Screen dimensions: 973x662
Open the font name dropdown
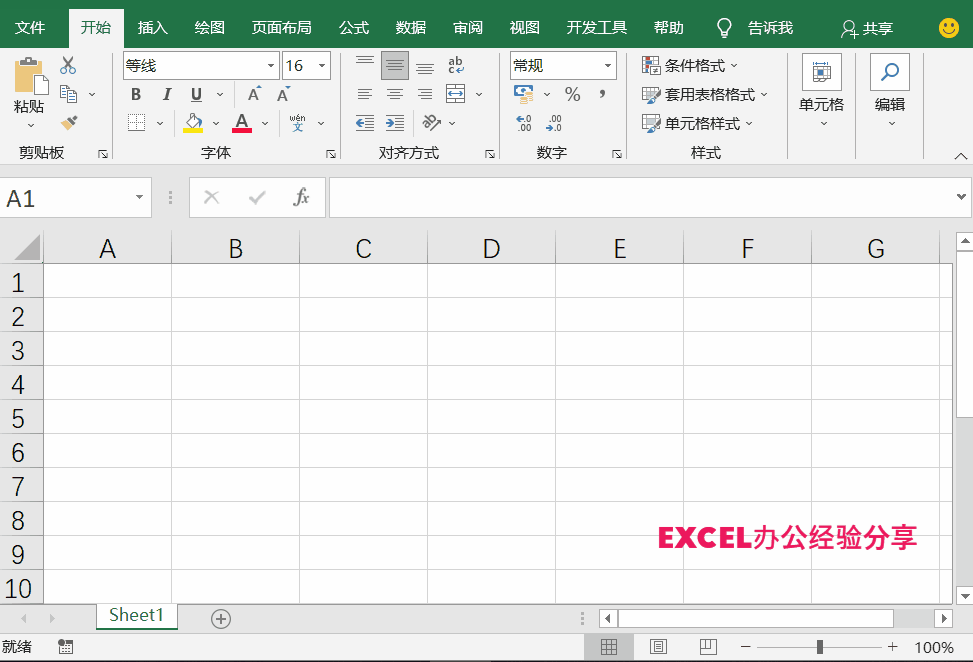click(x=271, y=64)
